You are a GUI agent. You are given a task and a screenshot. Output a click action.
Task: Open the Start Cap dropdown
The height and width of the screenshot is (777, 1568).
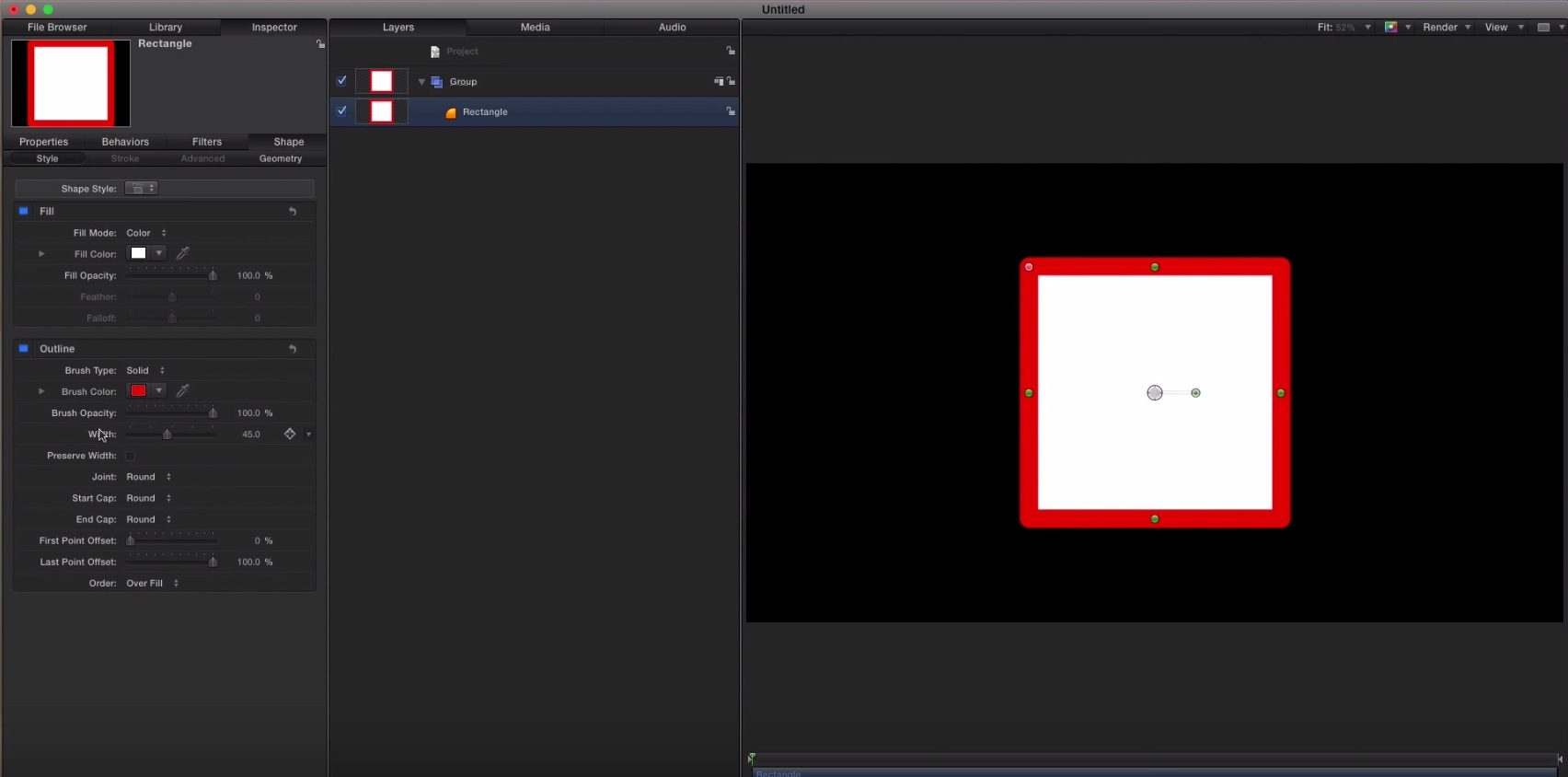coord(149,498)
